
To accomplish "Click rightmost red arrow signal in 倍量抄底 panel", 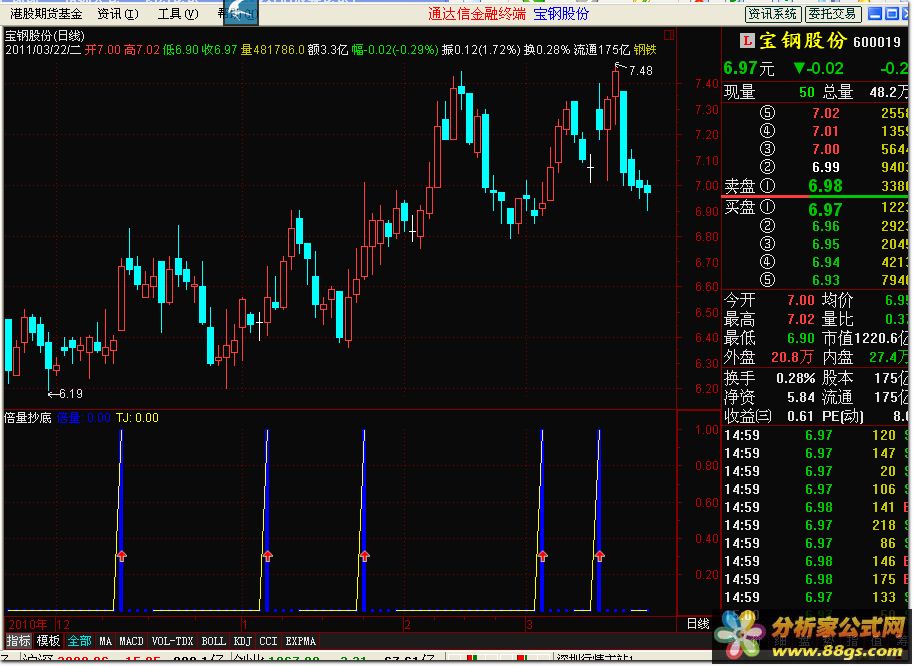I will pyautogui.click(x=600, y=555).
